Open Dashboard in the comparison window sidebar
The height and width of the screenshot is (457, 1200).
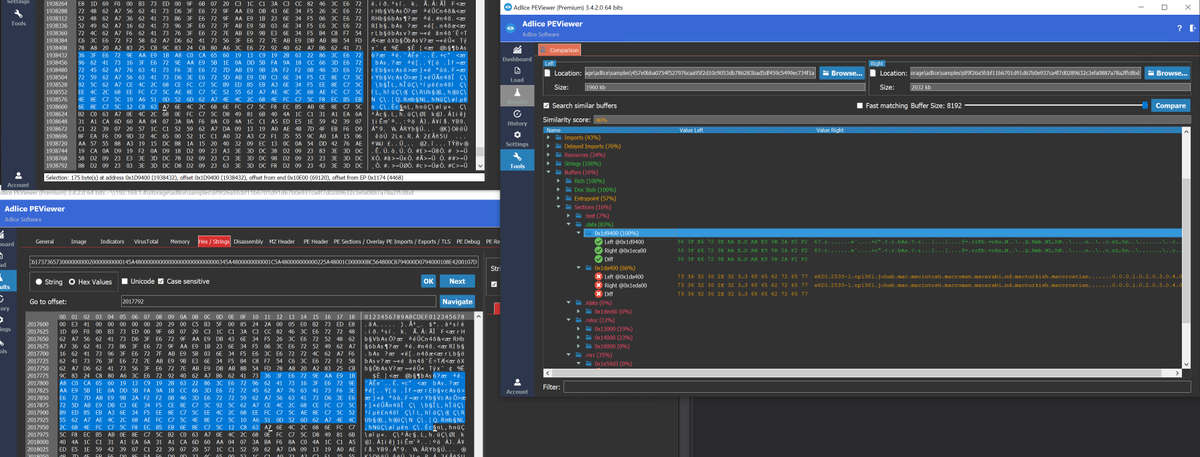pos(516,54)
